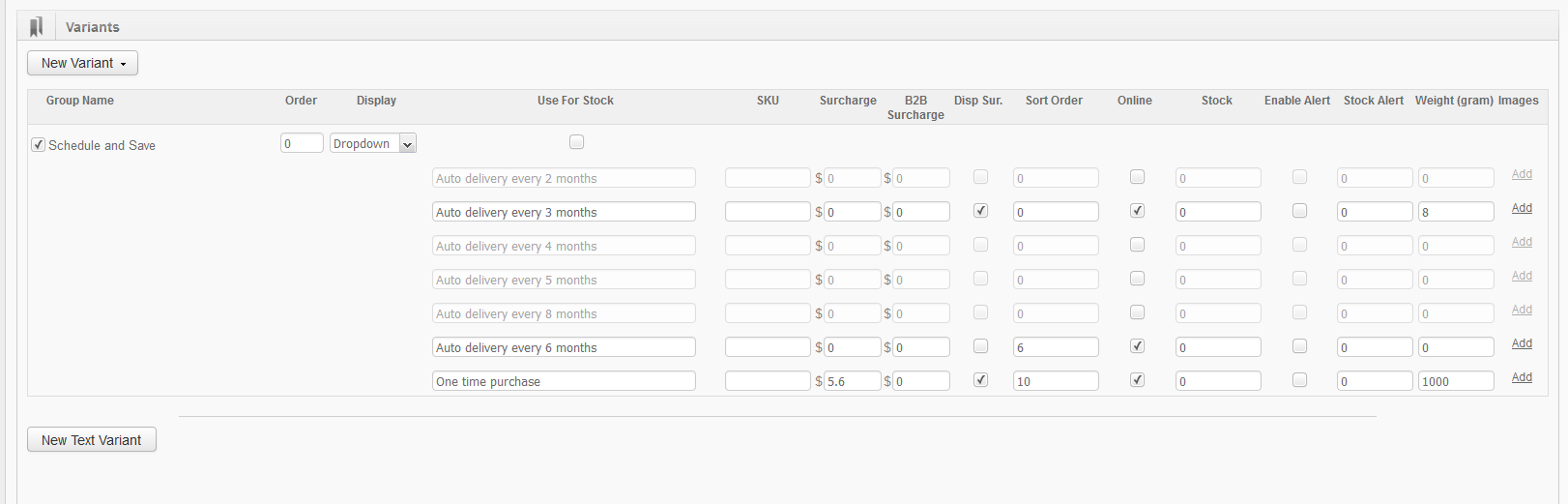1568x504 pixels.
Task: Enable Online for Auto delivery every 2 months
Action: (1138, 177)
